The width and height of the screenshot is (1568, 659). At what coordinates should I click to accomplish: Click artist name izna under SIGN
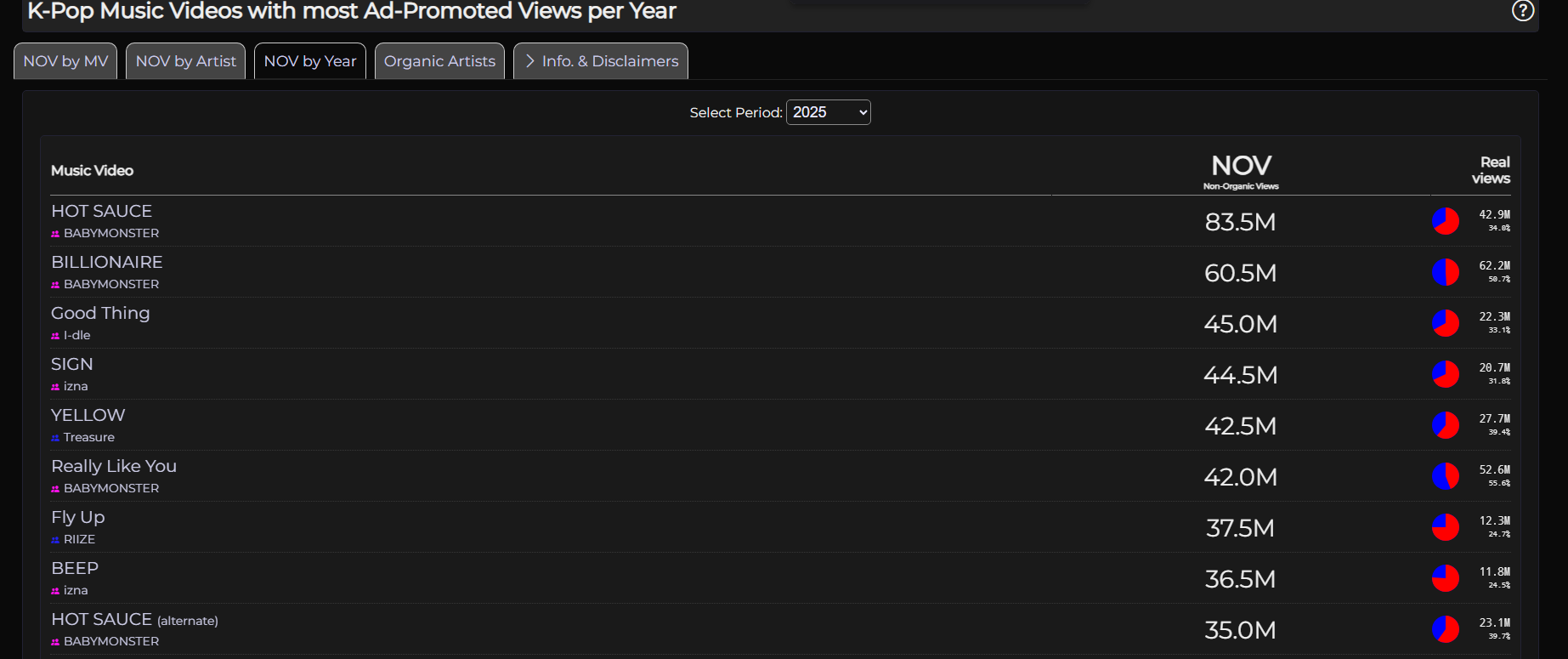click(x=76, y=386)
